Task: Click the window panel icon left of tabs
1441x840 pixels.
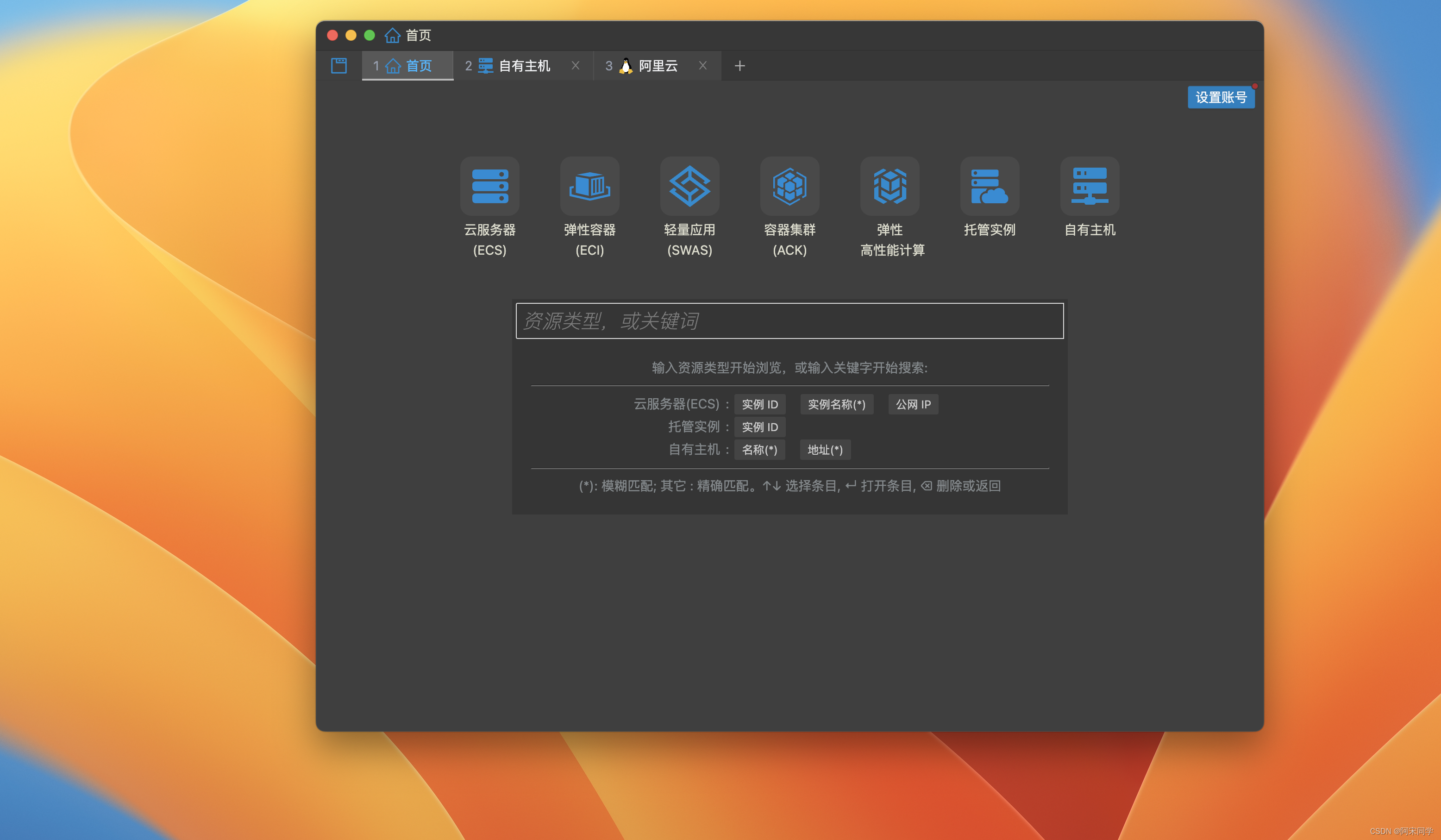Action: click(x=339, y=66)
